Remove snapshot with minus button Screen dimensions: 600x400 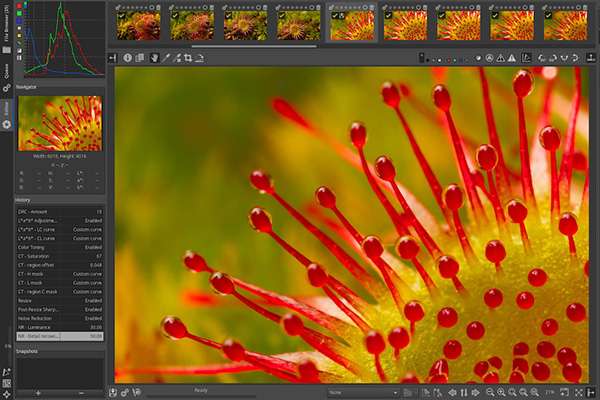coord(81,393)
